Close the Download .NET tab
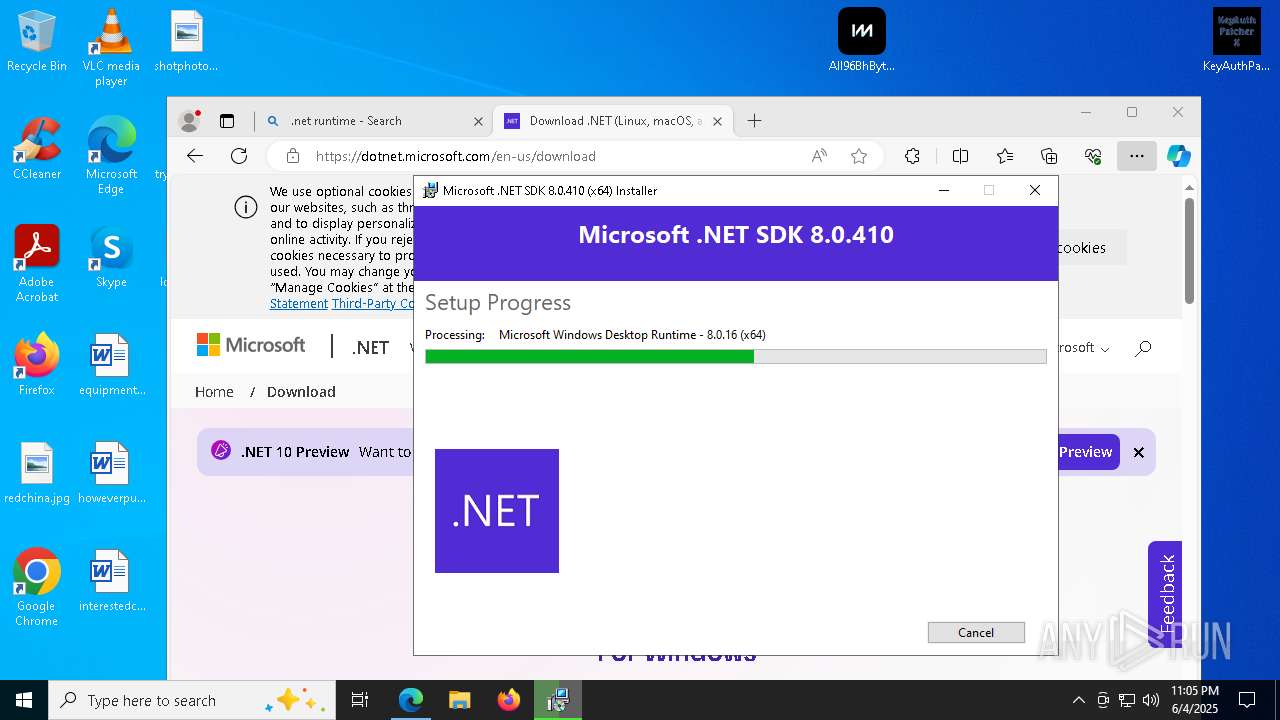Viewport: 1280px width, 720px height. click(717, 121)
